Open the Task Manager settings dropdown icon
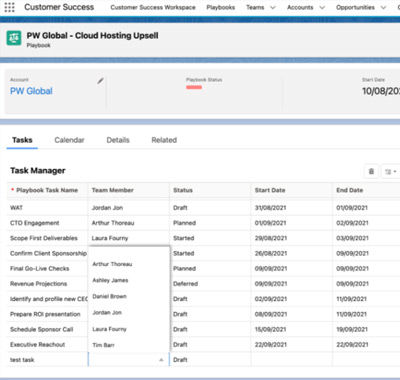This screenshot has width=400, height=380. (x=390, y=172)
